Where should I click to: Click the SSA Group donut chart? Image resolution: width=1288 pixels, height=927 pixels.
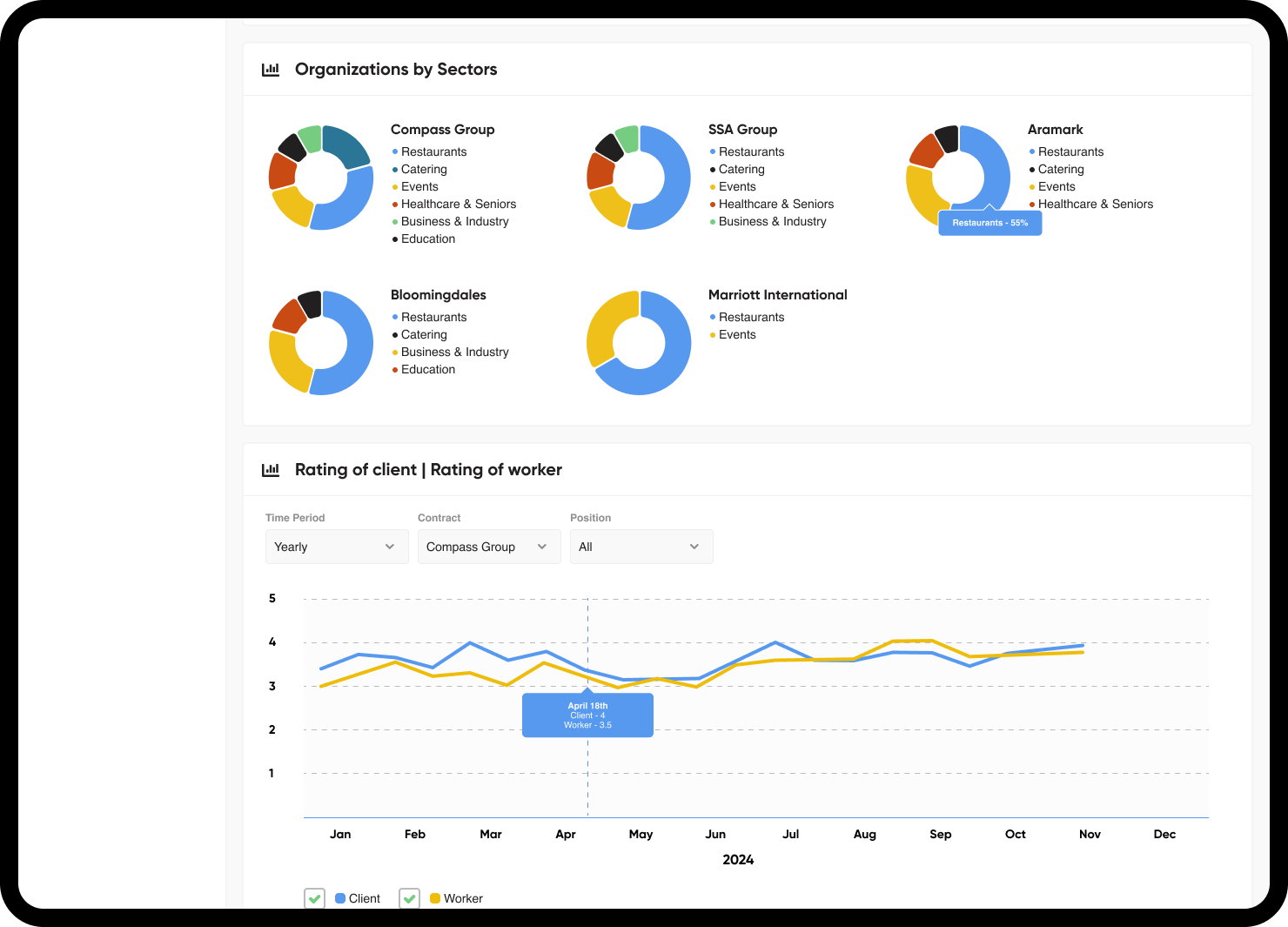639,178
